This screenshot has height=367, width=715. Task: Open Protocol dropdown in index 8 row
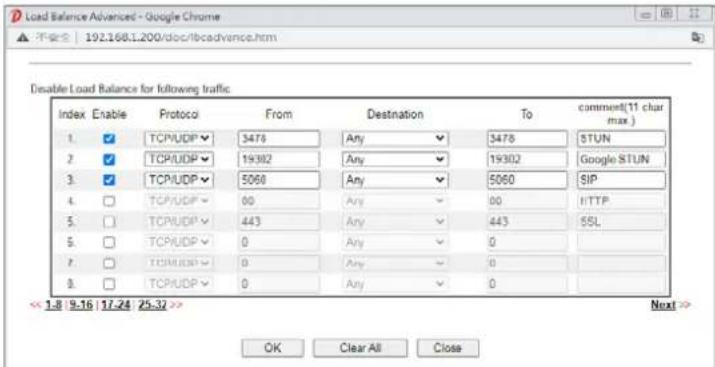pos(179,284)
